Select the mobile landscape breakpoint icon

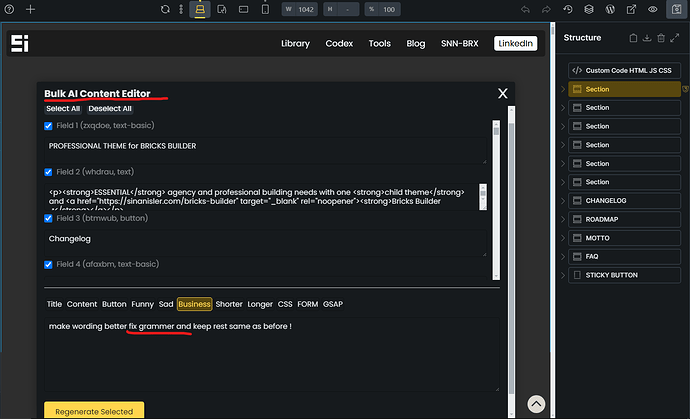tap(243, 9)
